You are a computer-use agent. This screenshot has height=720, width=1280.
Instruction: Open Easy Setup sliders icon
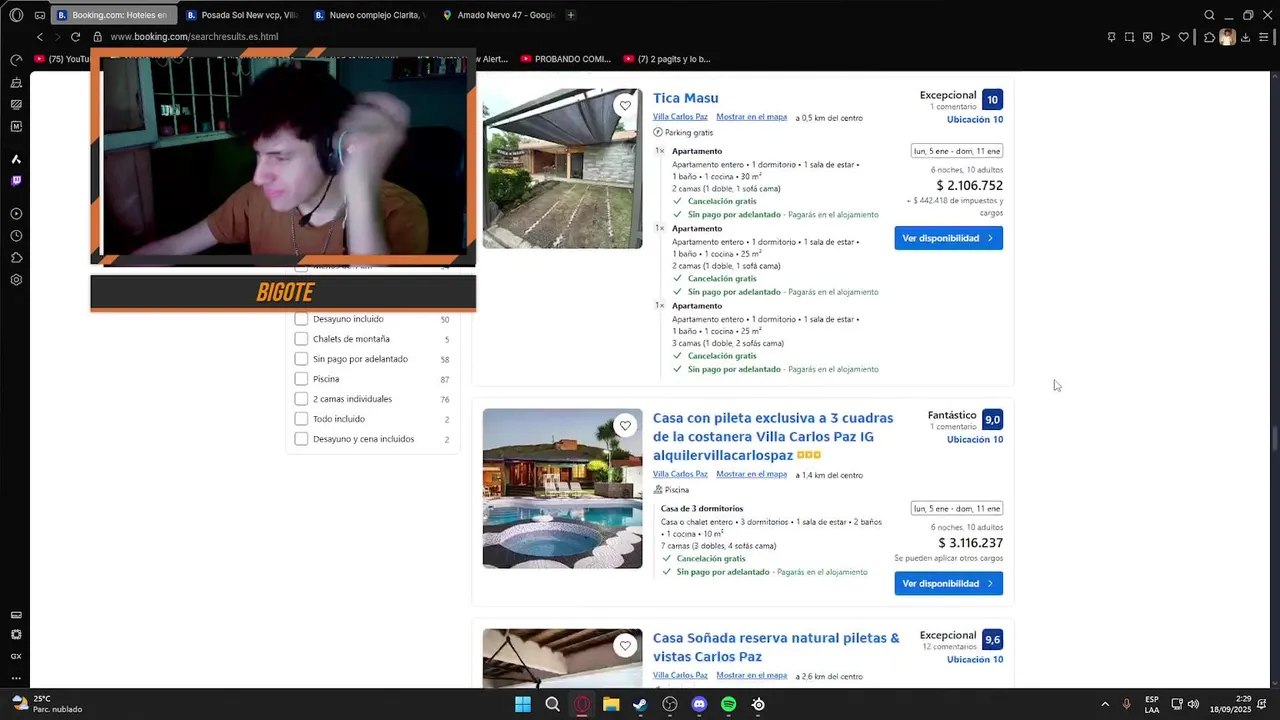1264,37
